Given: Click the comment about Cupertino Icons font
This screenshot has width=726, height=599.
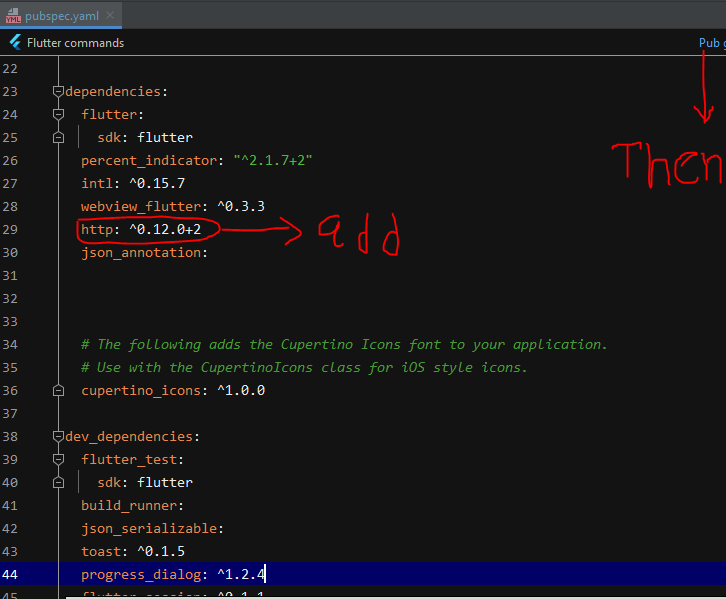Looking at the screenshot, I should point(344,344).
